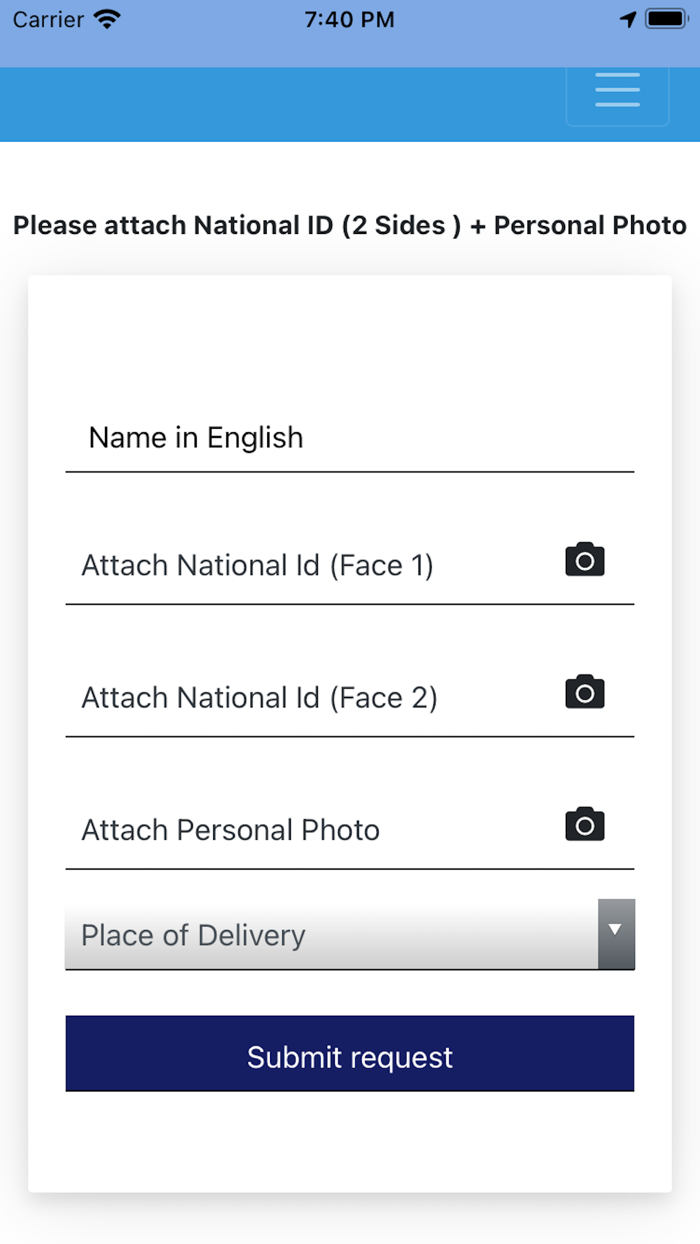Viewport: 700px width, 1244px height.
Task: Open the Place of Delivery dropdown
Action: click(330, 935)
